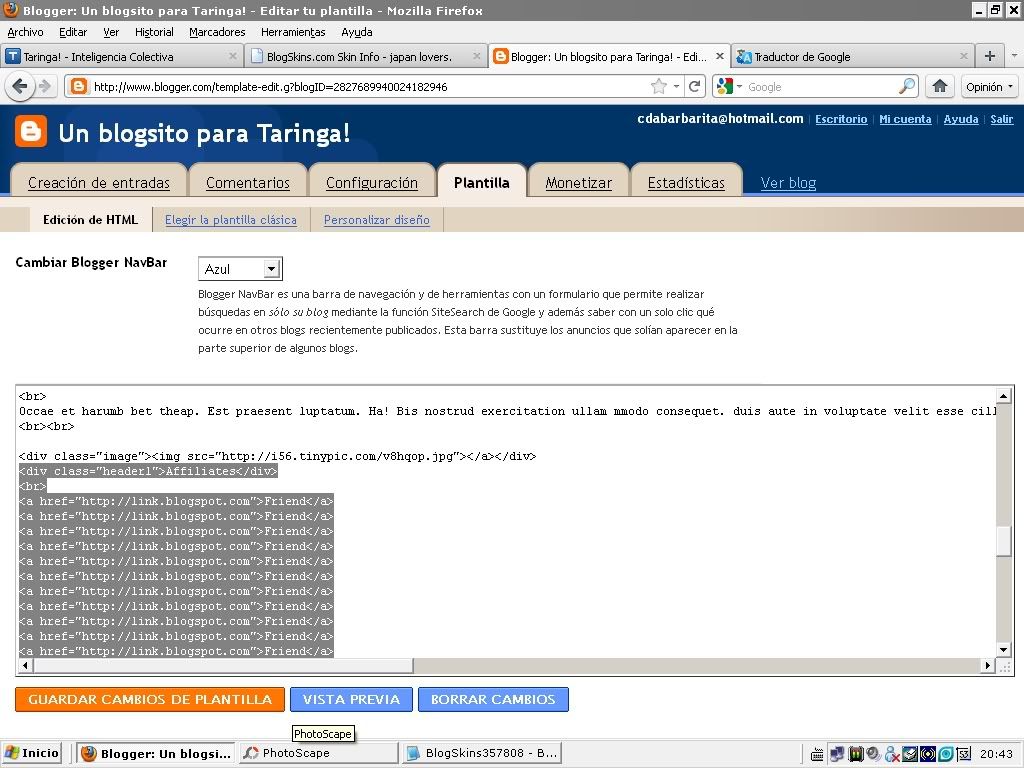Open the Opinión dropdown button
The height and width of the screenshot is (768, 1024).
coord(989,86)
